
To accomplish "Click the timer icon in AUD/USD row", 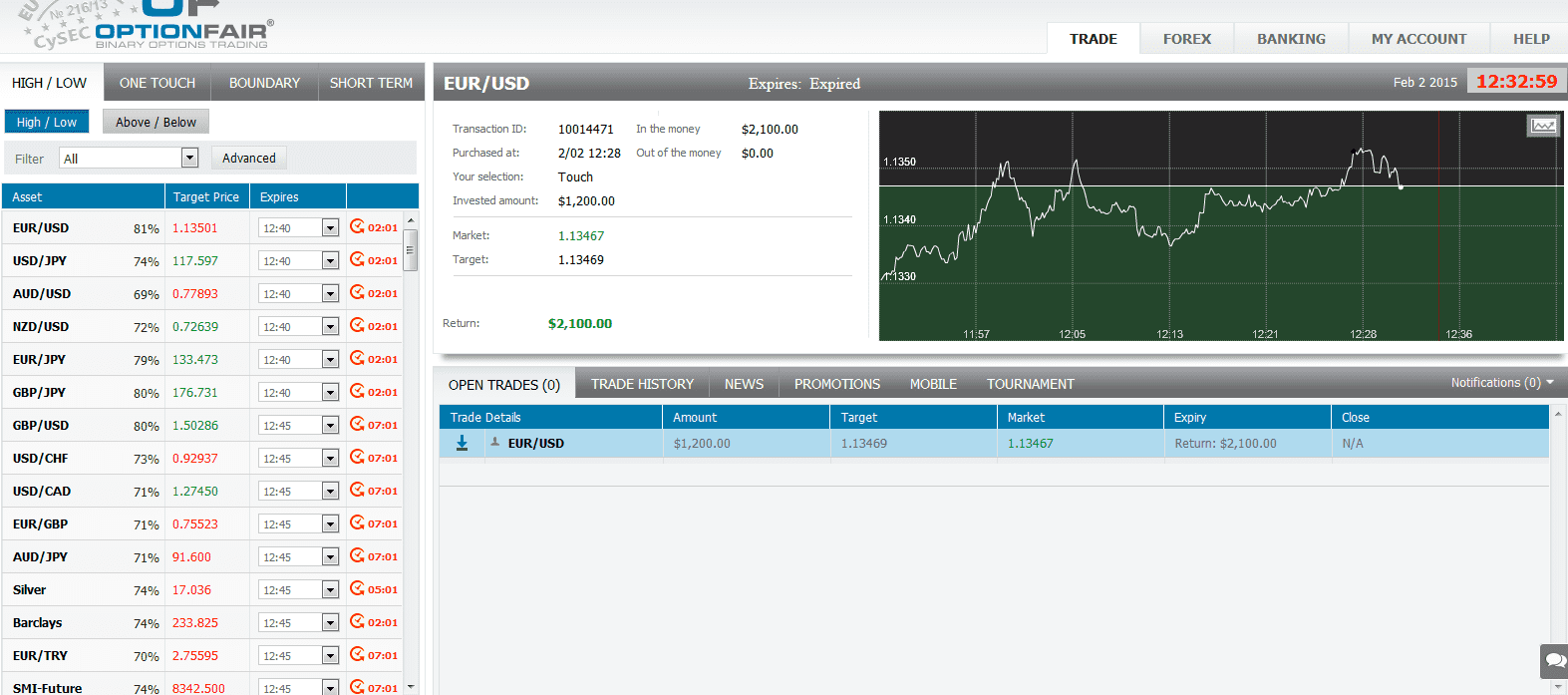I will point(357,292).
